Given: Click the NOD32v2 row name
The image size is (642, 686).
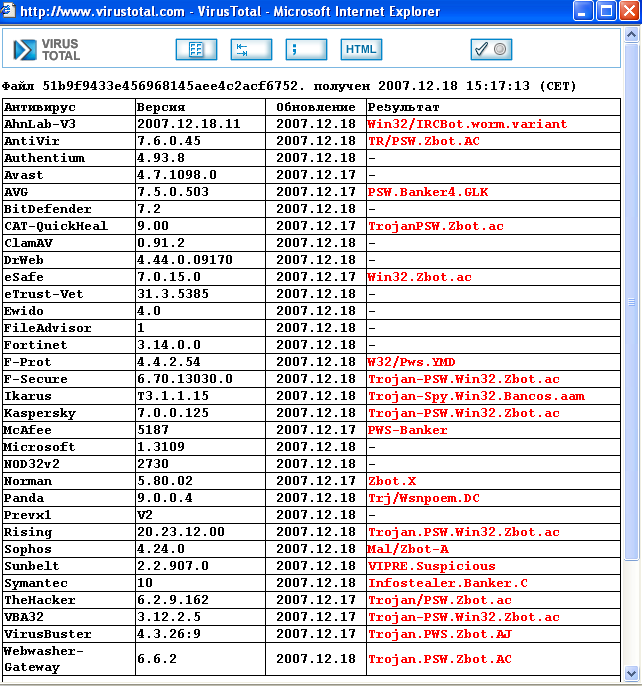Looking at the screenshot, I should [x=32, y=464].
